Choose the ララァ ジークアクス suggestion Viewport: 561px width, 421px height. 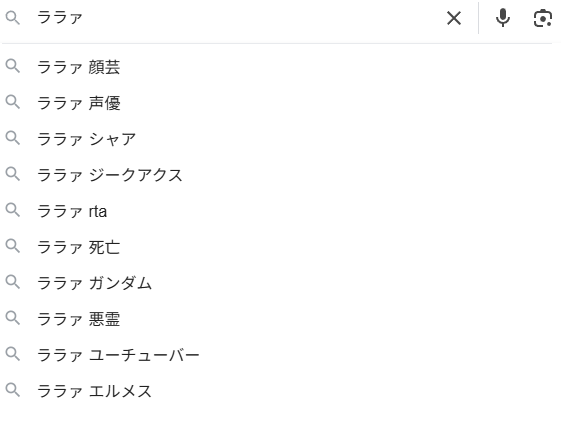pos(277,175)
